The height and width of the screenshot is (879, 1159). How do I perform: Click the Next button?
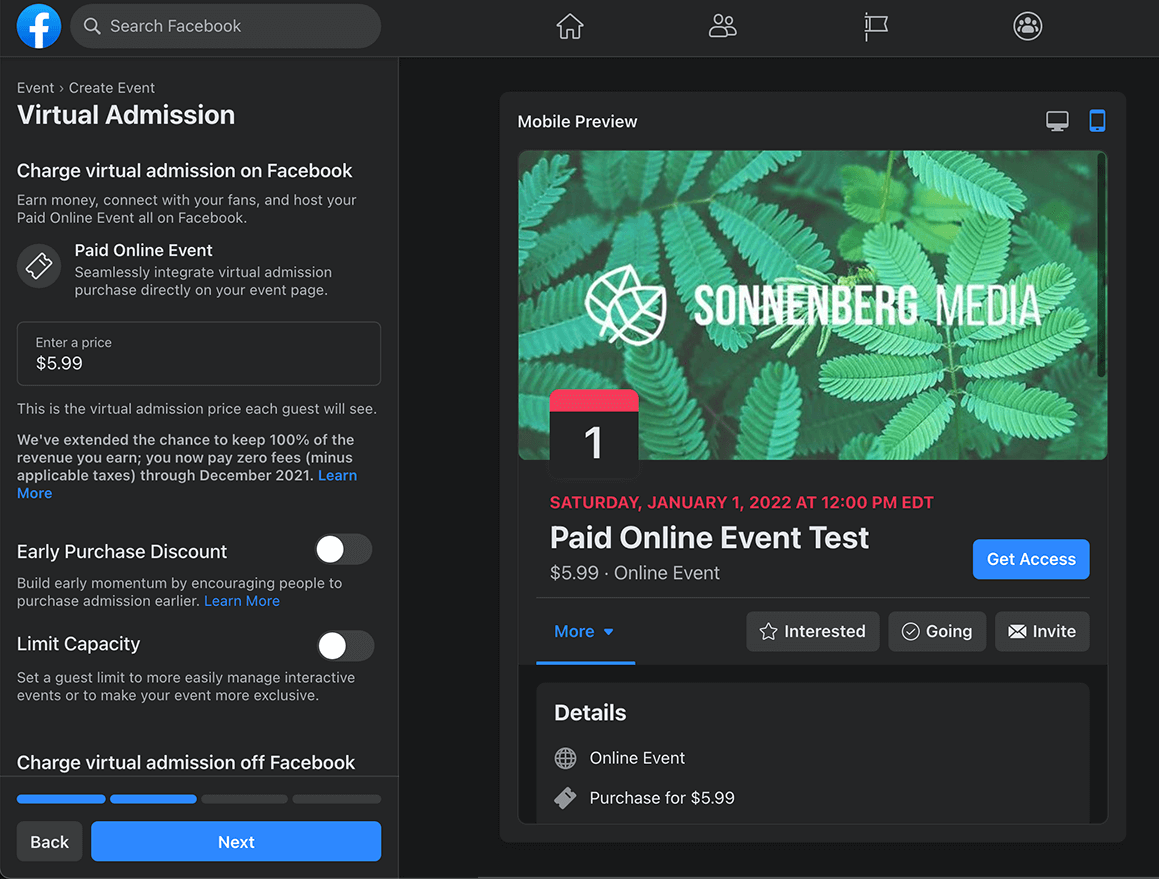coord(236,841)
